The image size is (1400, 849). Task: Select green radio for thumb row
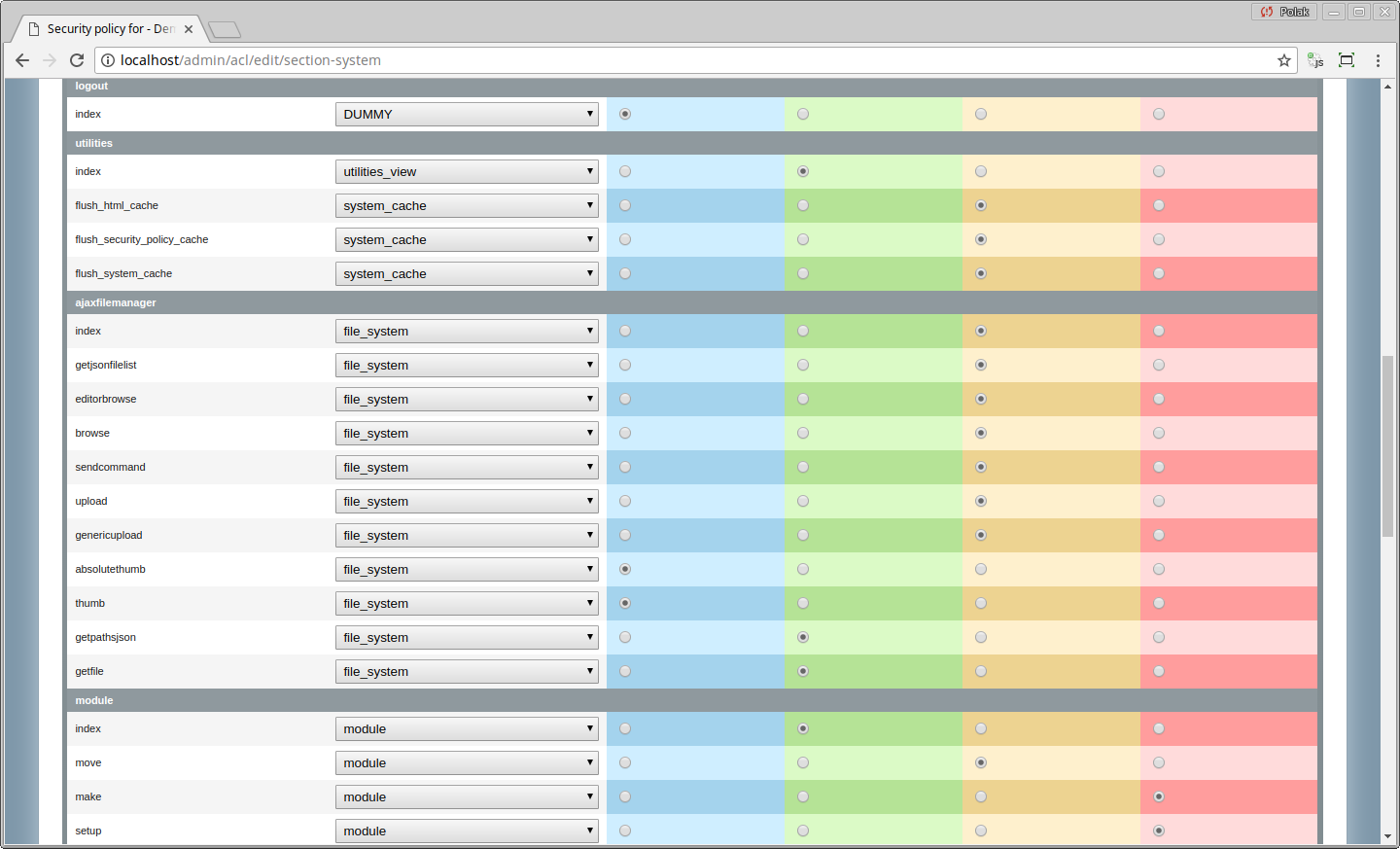(803, 603)
